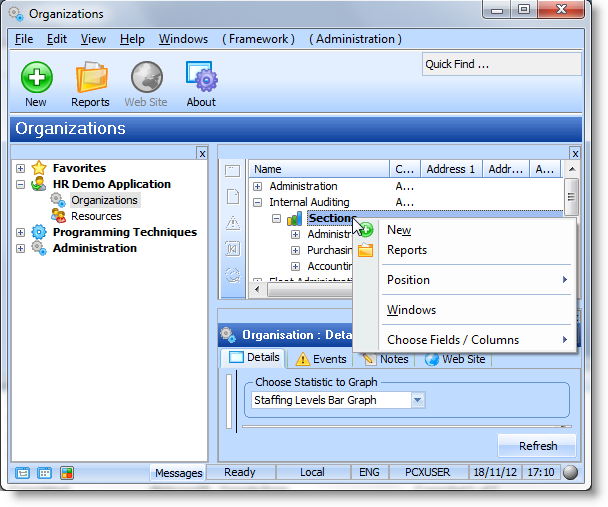Viewport: 608px width, 507px height.
Task: Click the calendar-style status bar icon
Action: click(45, 473)
